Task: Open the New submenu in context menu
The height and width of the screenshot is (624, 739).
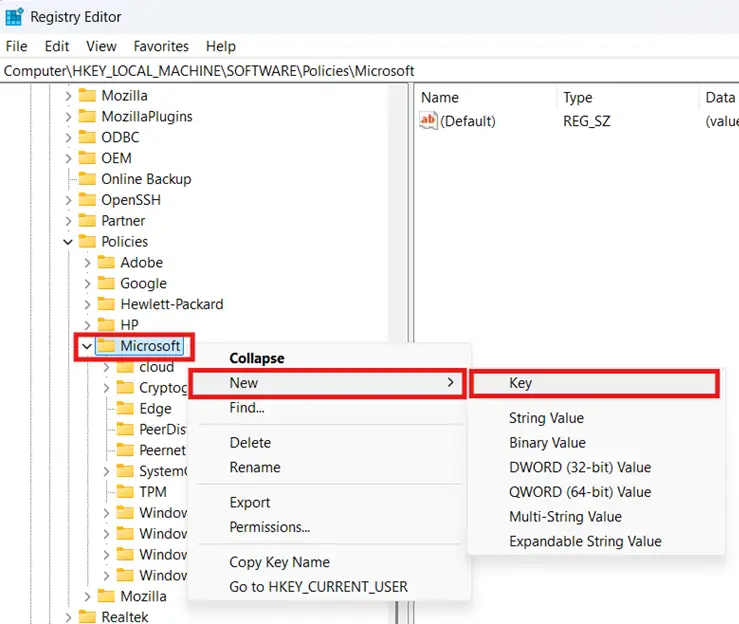Action: [x=328, y=383]
